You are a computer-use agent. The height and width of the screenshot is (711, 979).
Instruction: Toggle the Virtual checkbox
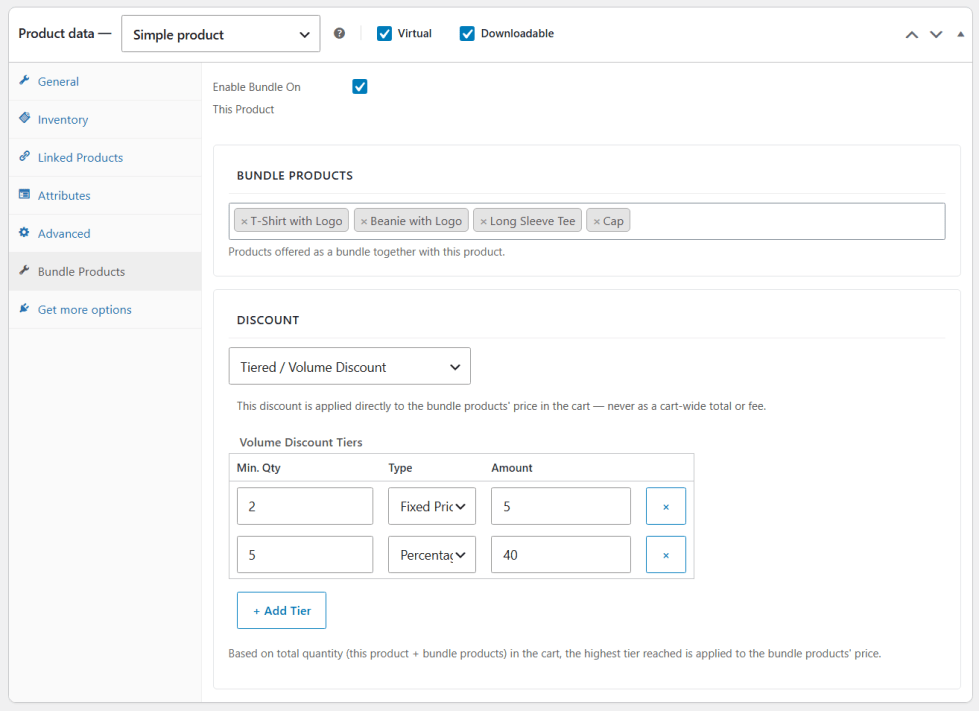[385, 34]
